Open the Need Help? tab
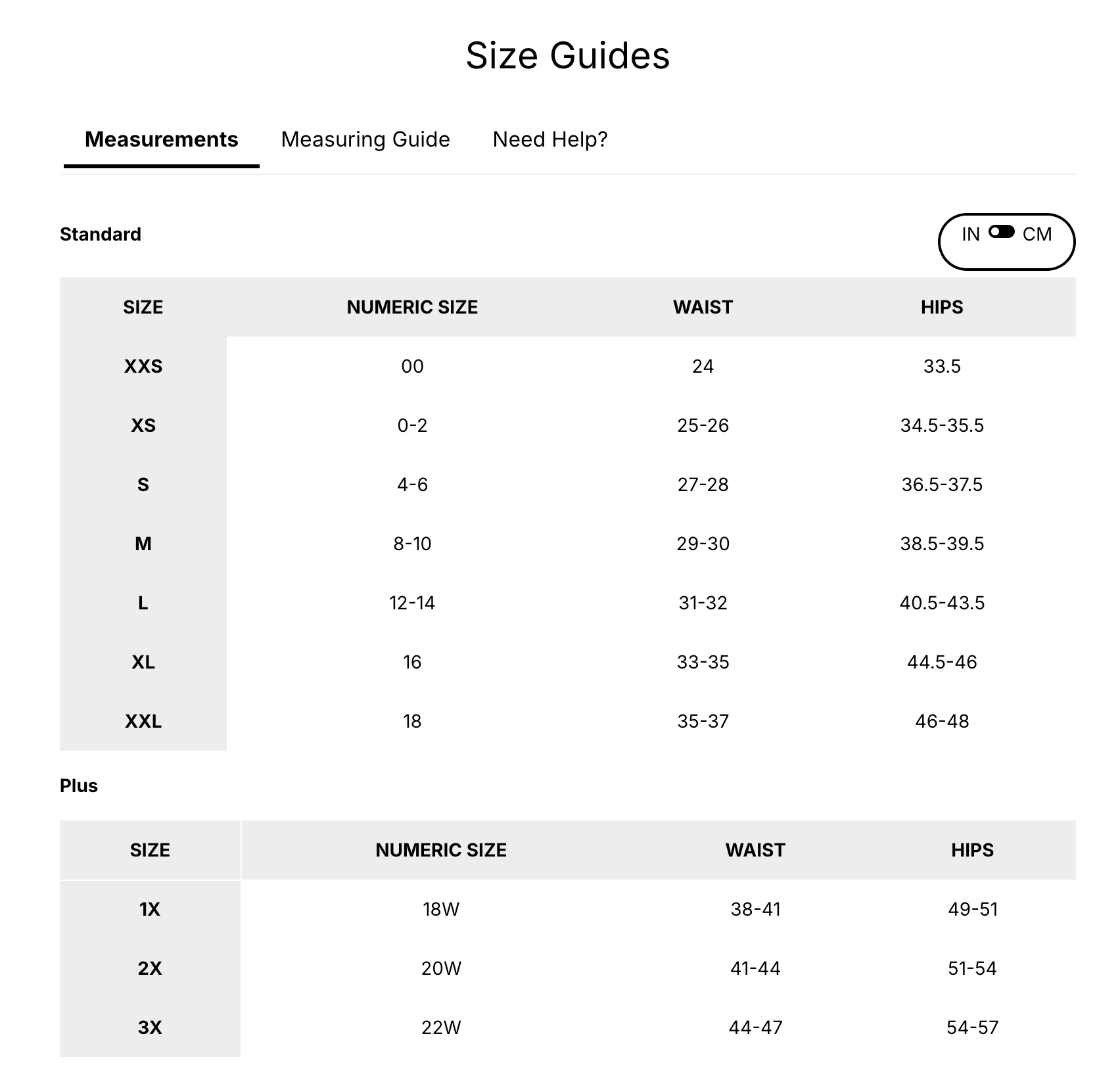 click(x=550, y=139)
